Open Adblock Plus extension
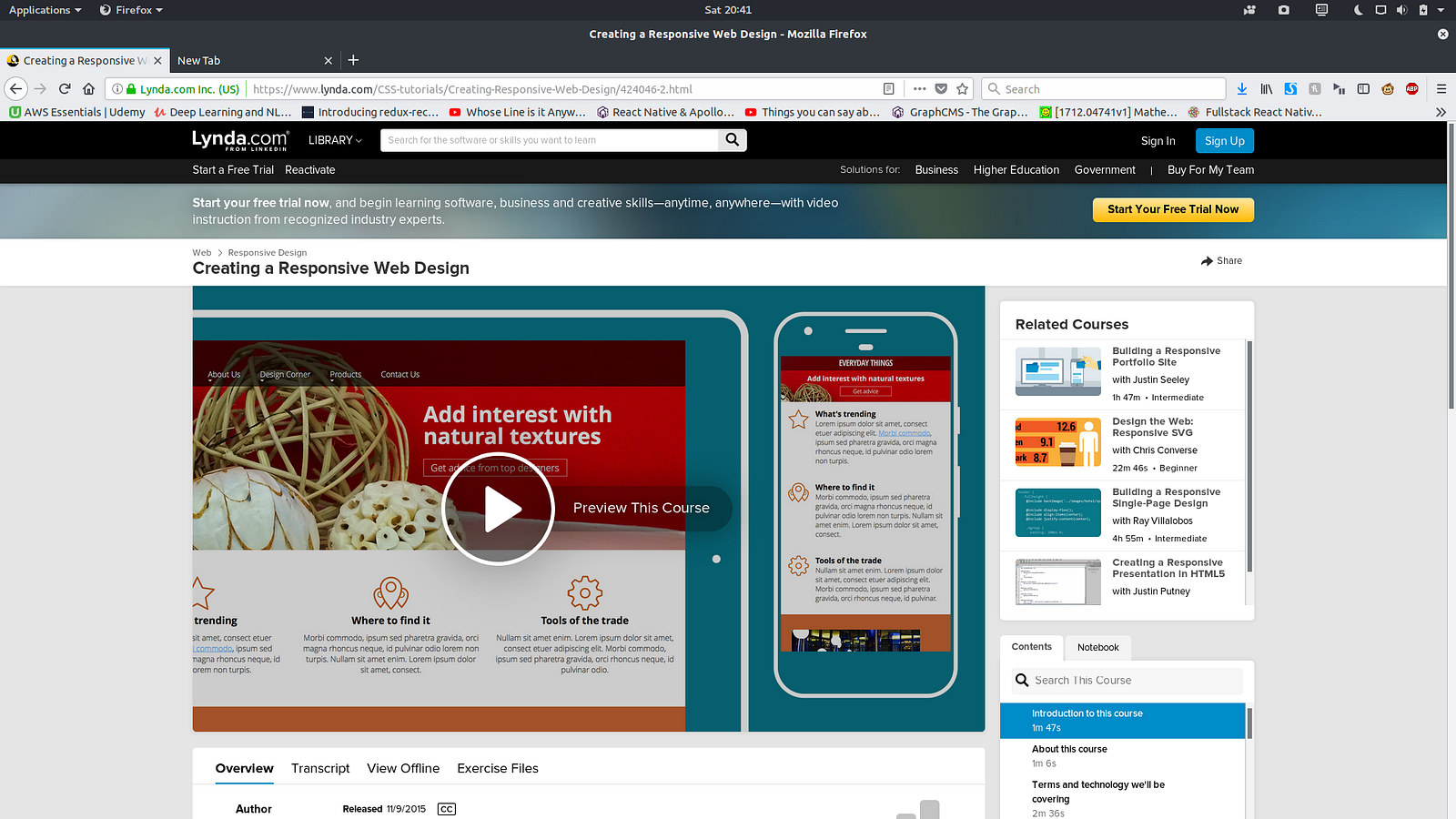The width and height of the screenshot is (1456, 819). [1411, 89]
